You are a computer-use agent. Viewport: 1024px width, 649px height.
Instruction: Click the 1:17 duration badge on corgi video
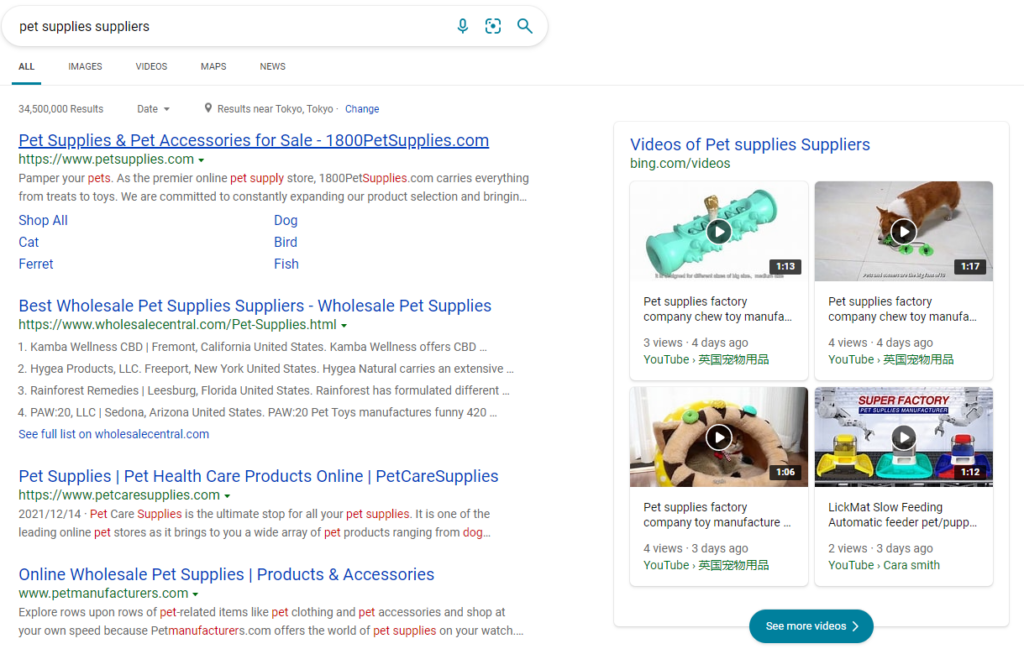click(x=970, y=266)
